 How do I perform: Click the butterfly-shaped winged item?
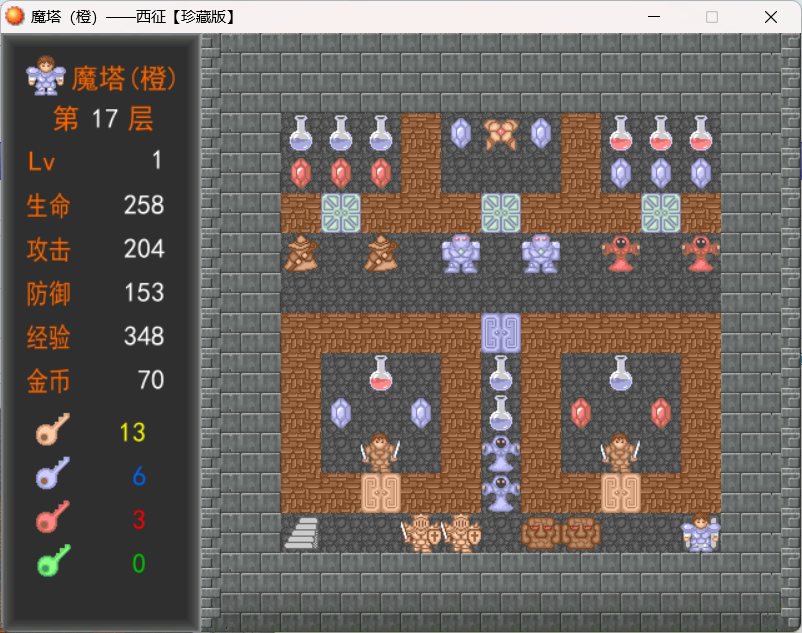(x=501, y=134)
